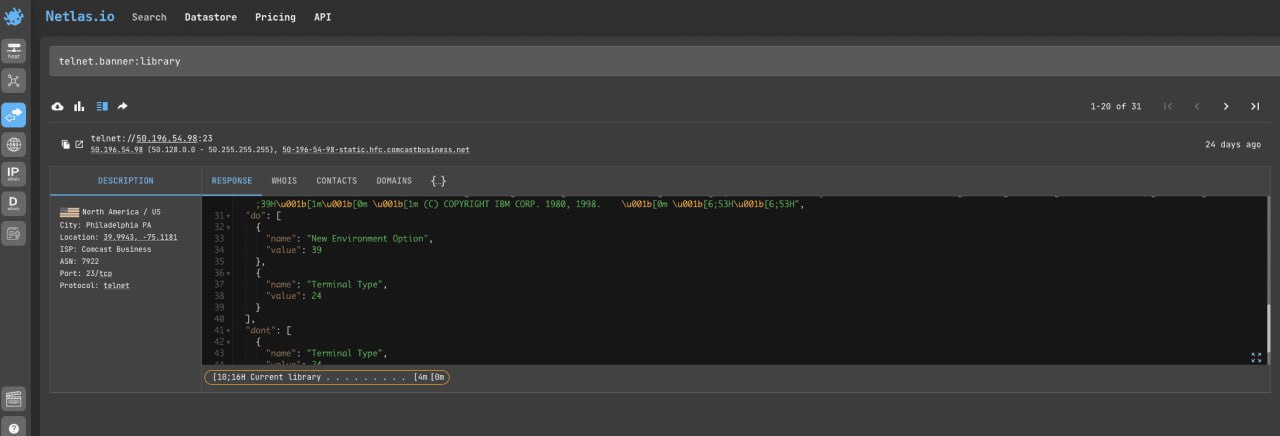Open the Domain Whois sidebar tool

click(14, 204)
